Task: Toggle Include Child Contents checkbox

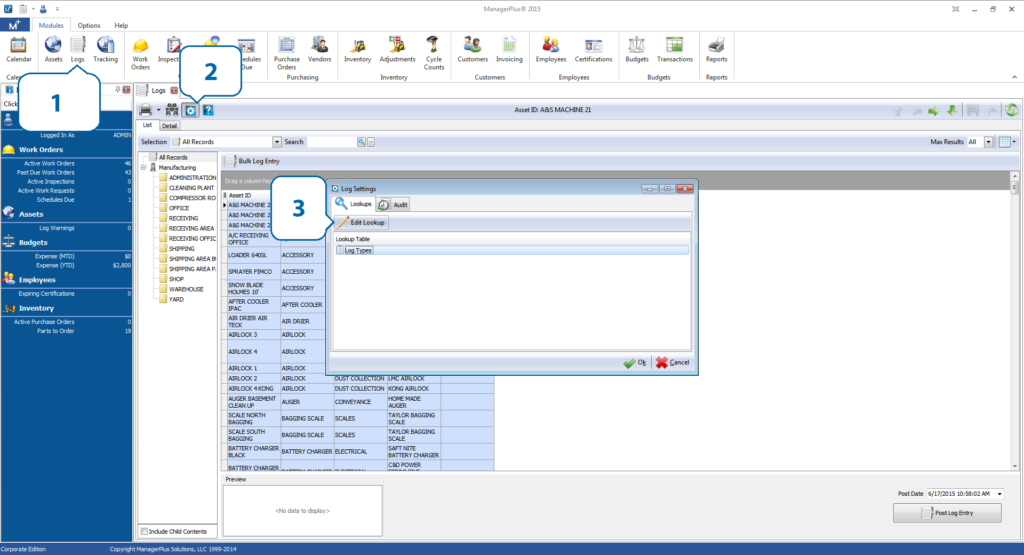Action: point(144,531)
